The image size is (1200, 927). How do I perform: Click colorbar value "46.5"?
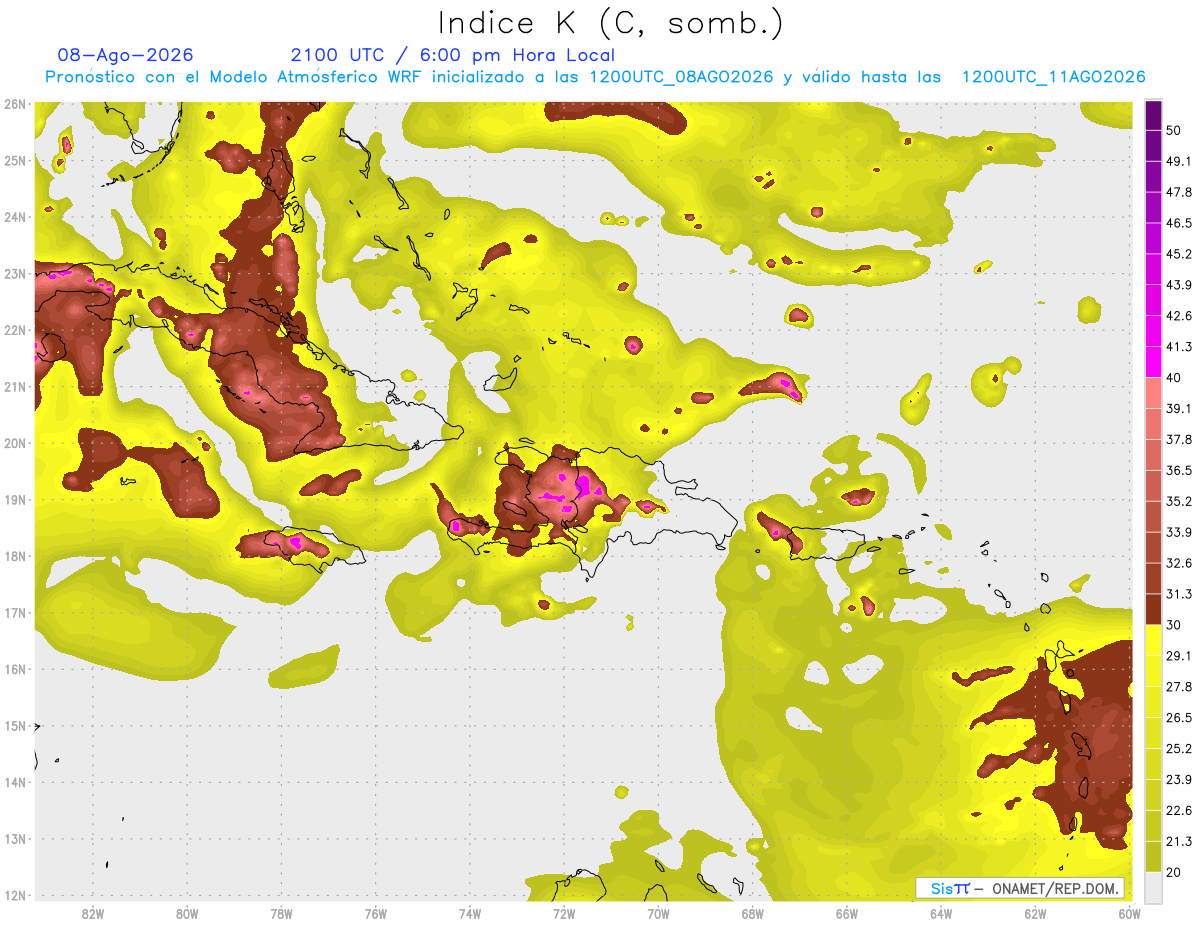point(1179,223)
